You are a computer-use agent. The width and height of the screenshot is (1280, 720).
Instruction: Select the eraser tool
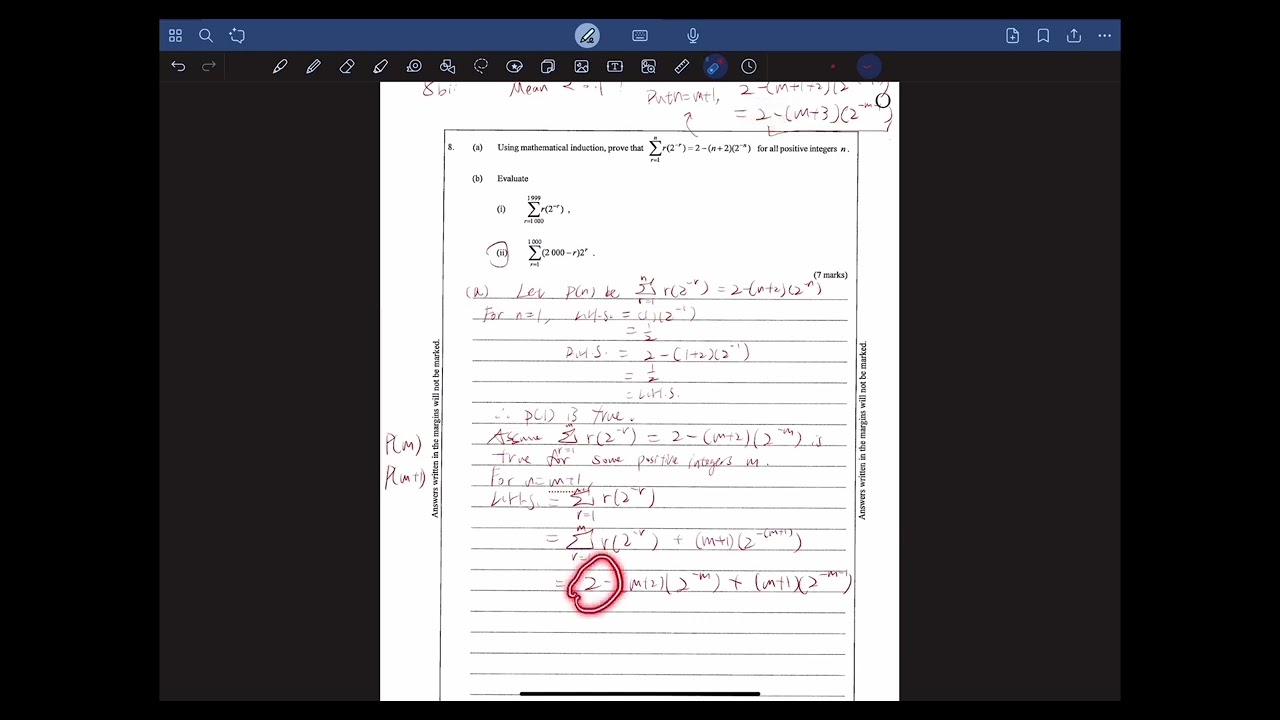click(x=347, y=66)
